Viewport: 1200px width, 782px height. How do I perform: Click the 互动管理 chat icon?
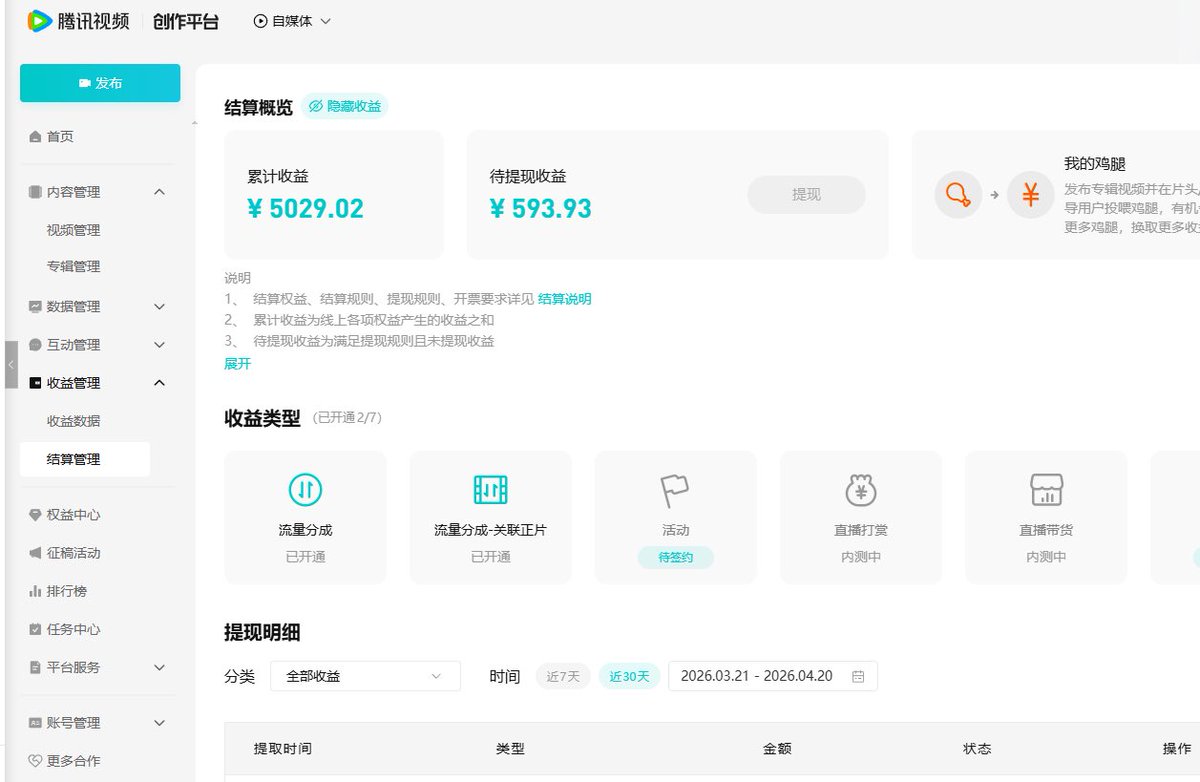pyautogui.click(x=35, y=345)
